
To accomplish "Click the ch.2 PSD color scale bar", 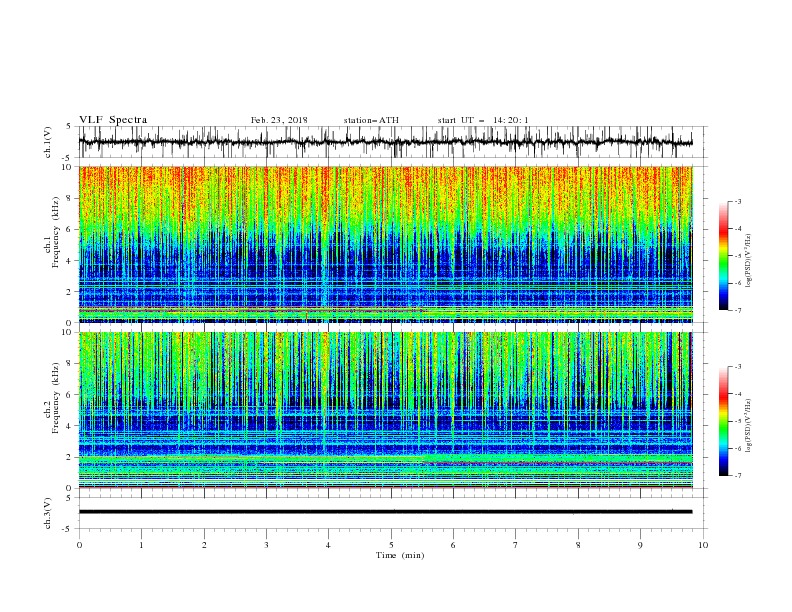I will (724, 421).
